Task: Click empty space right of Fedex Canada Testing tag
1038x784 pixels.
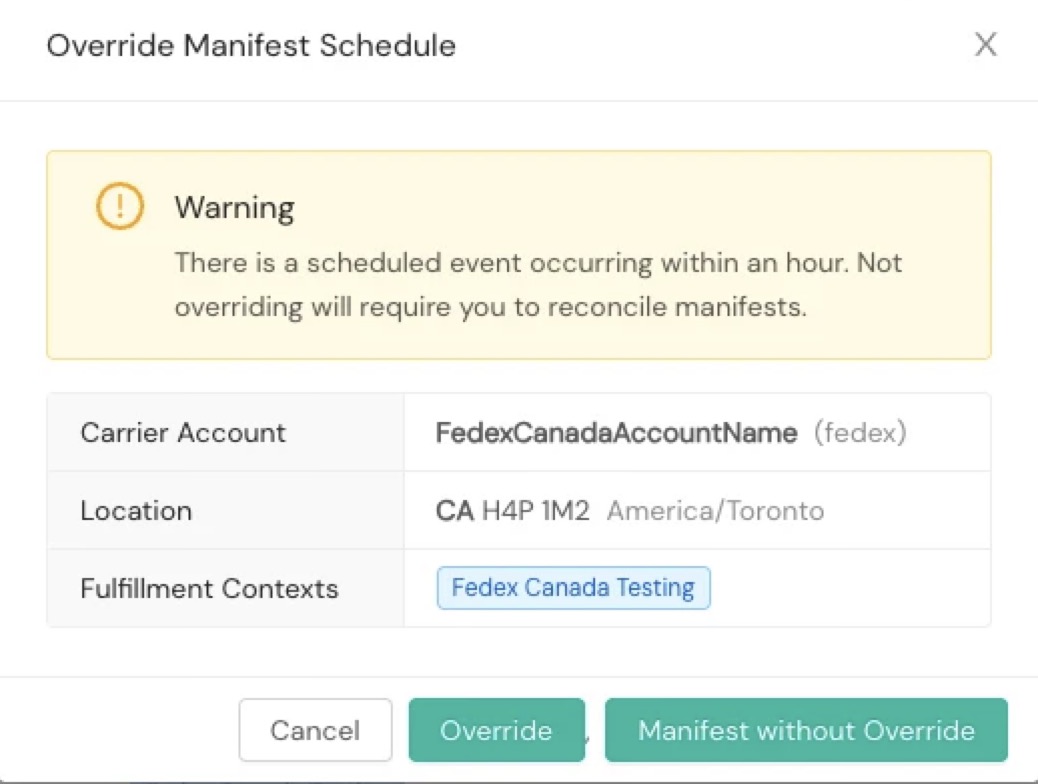Action: (x=850, y=588)
